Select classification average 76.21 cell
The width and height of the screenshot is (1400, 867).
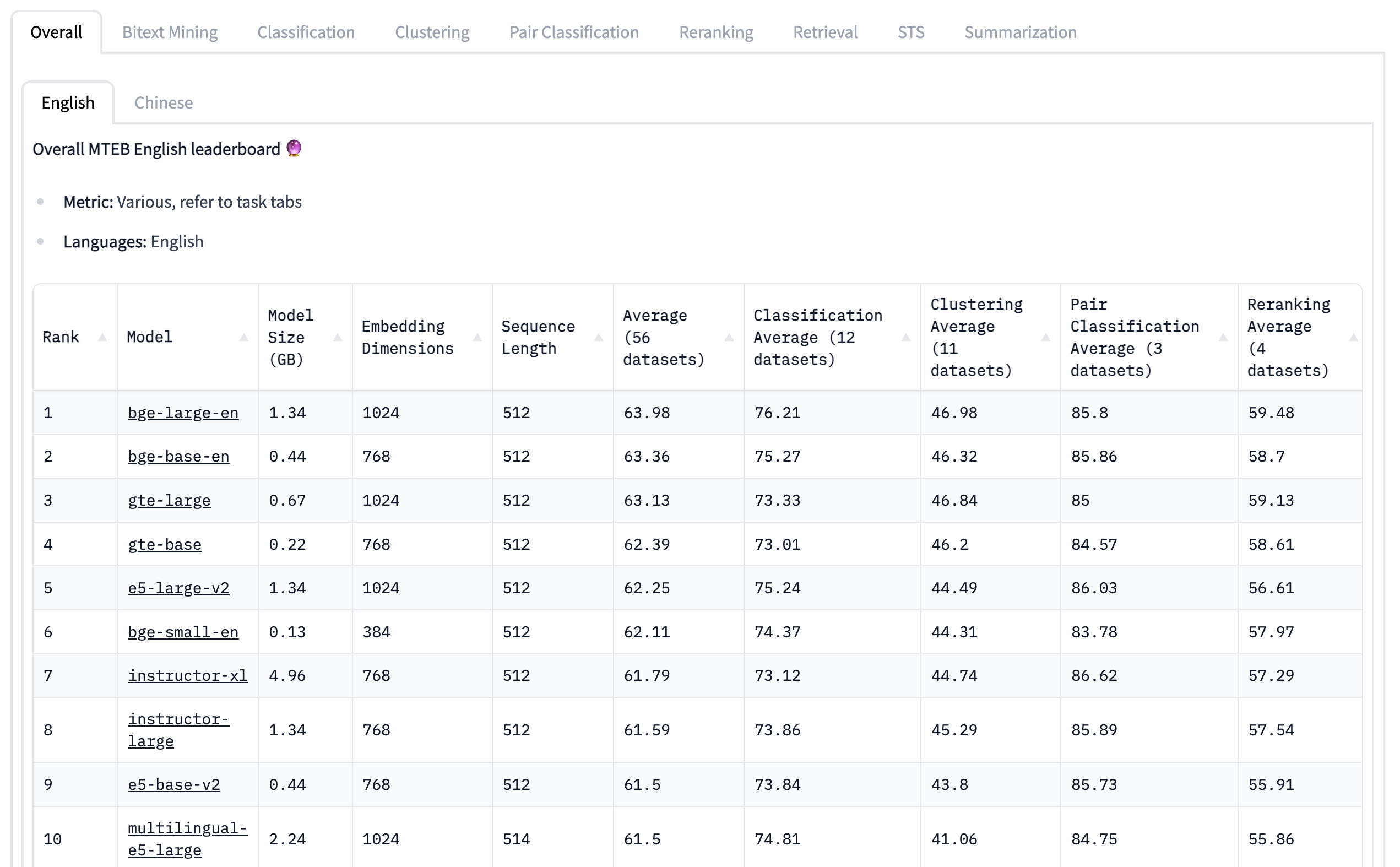778,413
